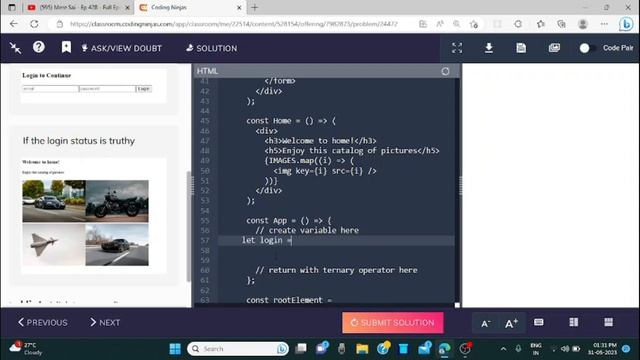Image resolution: width=640 pixels, height=360 pixels.
Task: Open the weather widget on taskbar
Action: click(25, 349)
